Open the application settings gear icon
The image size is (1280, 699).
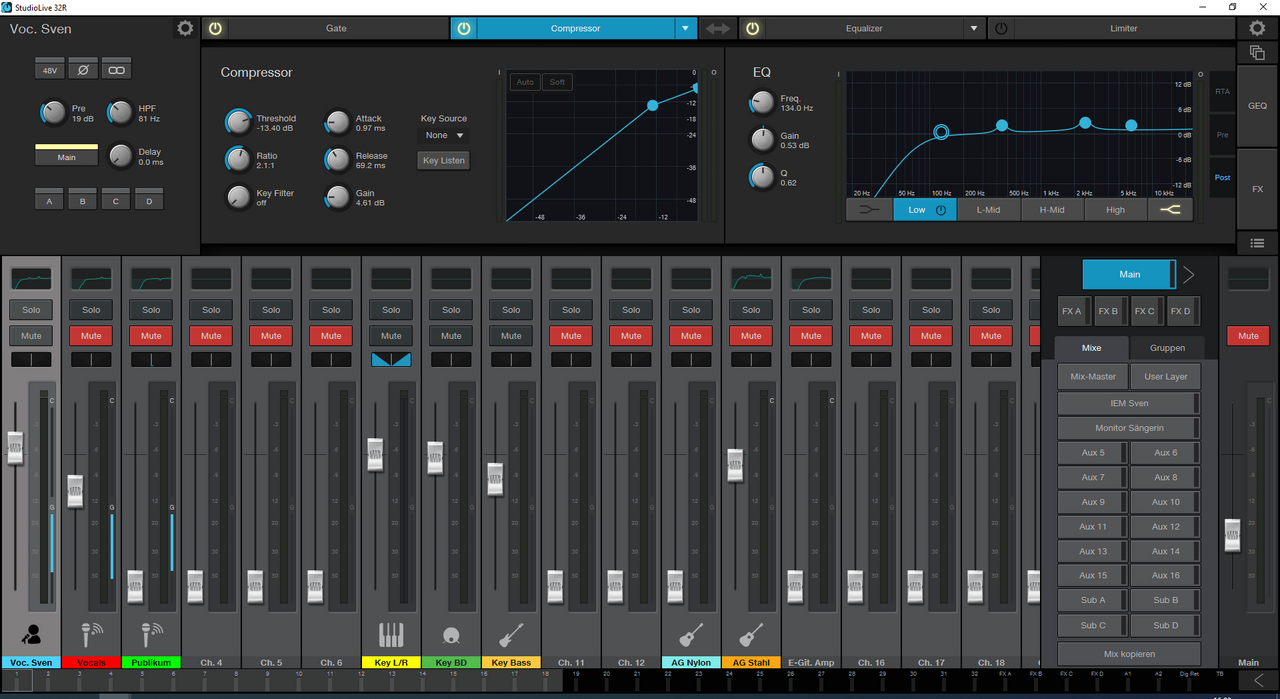click(x=1258, y=29)
